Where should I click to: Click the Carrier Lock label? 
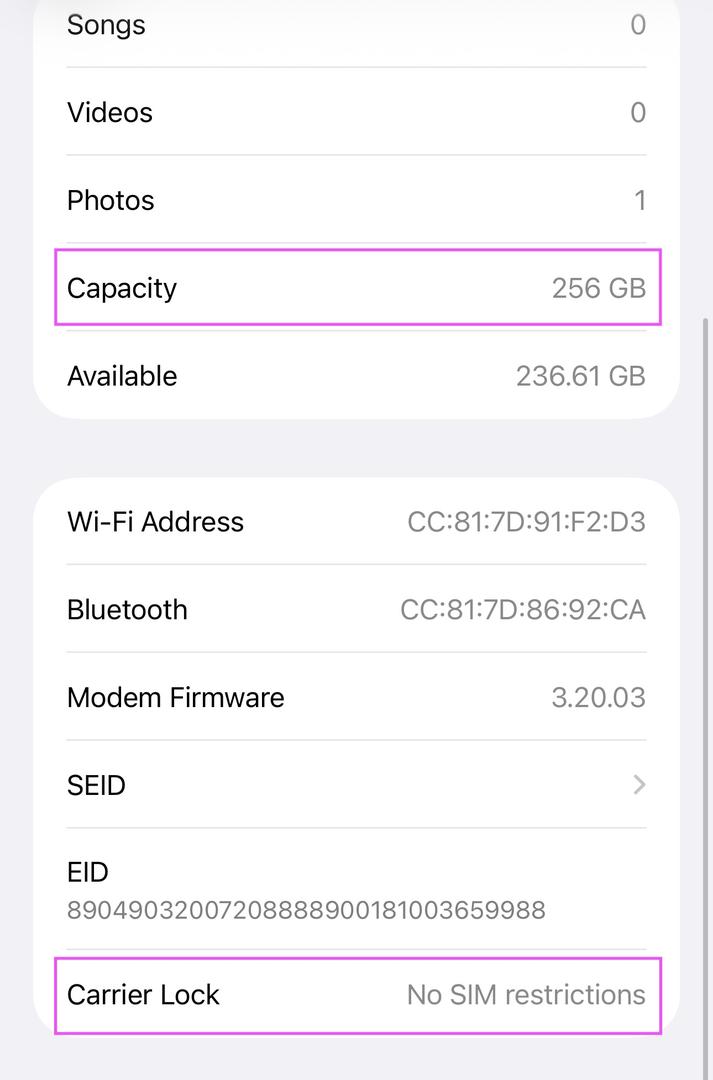pos(143,995)
